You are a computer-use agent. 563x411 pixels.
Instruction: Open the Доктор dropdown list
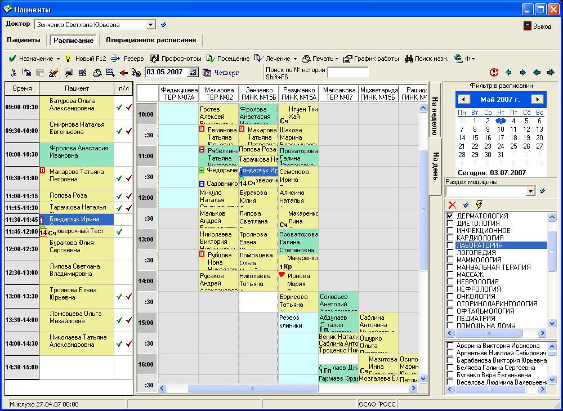151,25
